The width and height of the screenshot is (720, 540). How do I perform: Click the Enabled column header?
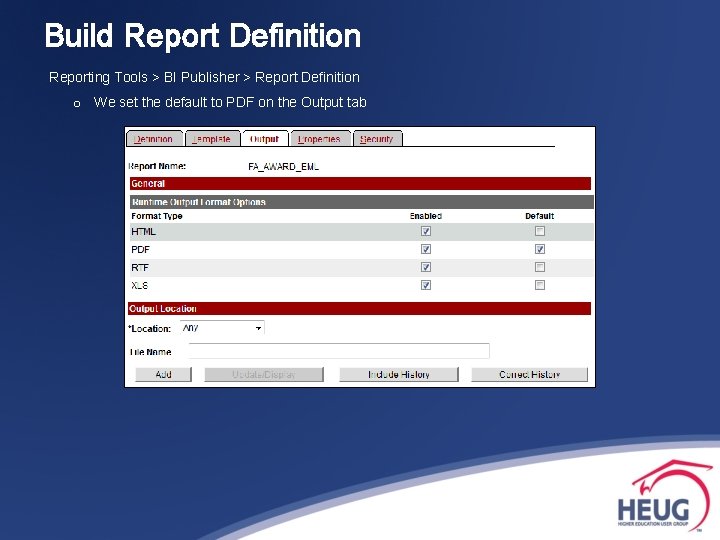click(x=426, y=216)
